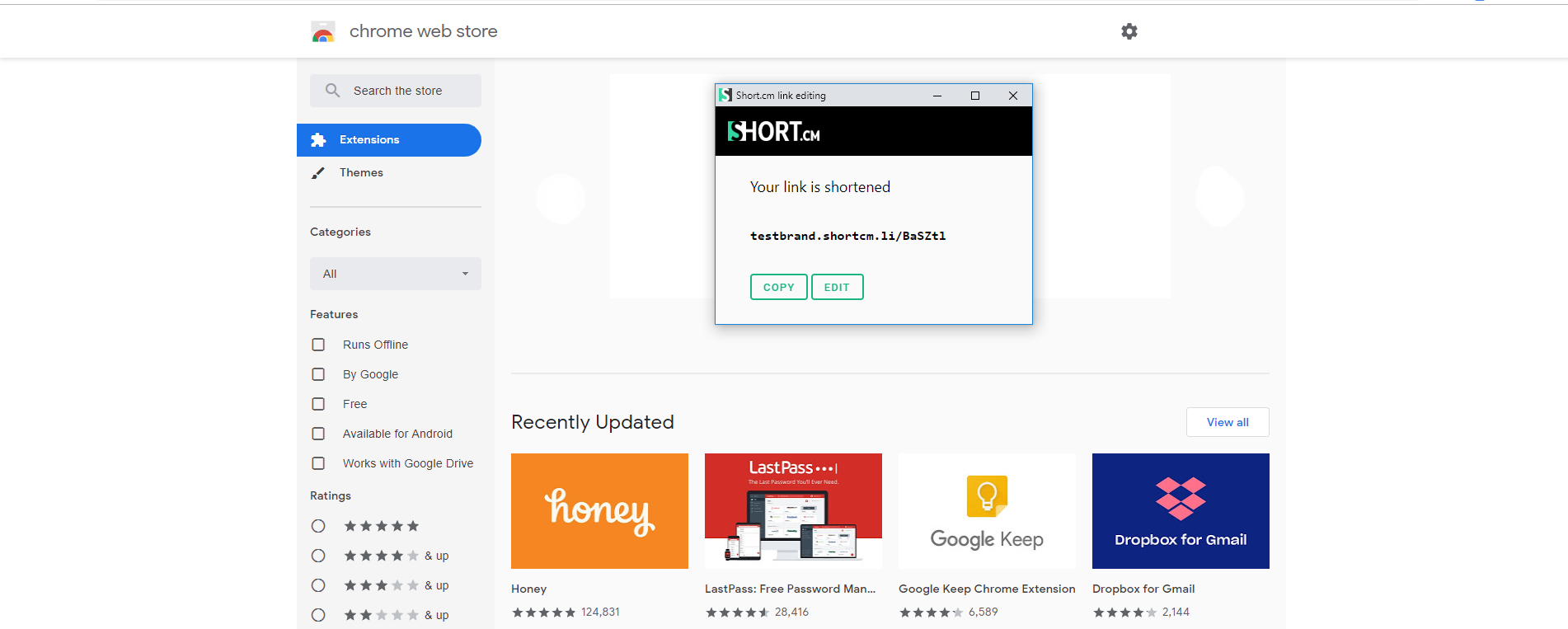The width and height of the screenshot is (1568, 629).
Task: Click the testbrand.shortcm.li/BaSZtl link text
Action: (848, 236)
